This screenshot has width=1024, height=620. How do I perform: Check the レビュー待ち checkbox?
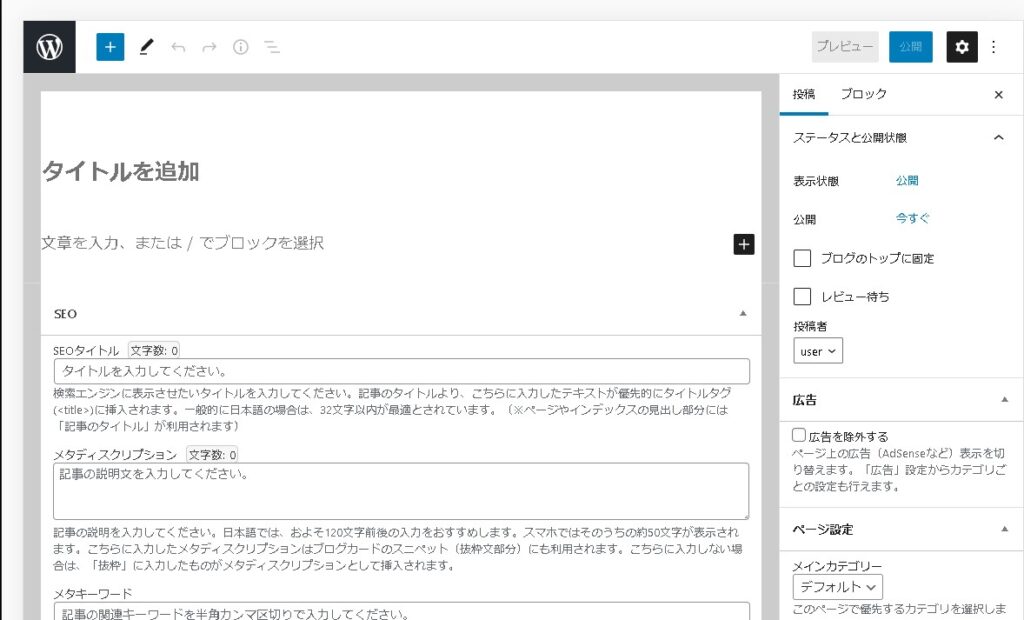coord(802,296)
